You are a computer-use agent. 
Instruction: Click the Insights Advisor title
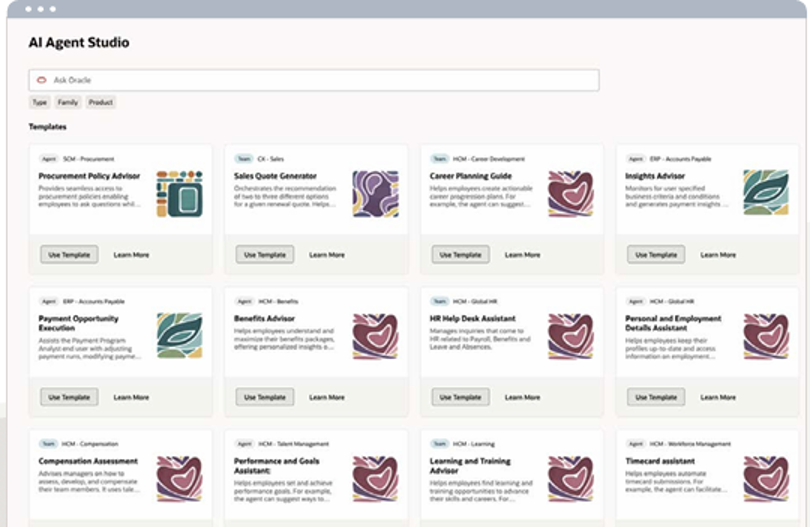click(655, 176)
